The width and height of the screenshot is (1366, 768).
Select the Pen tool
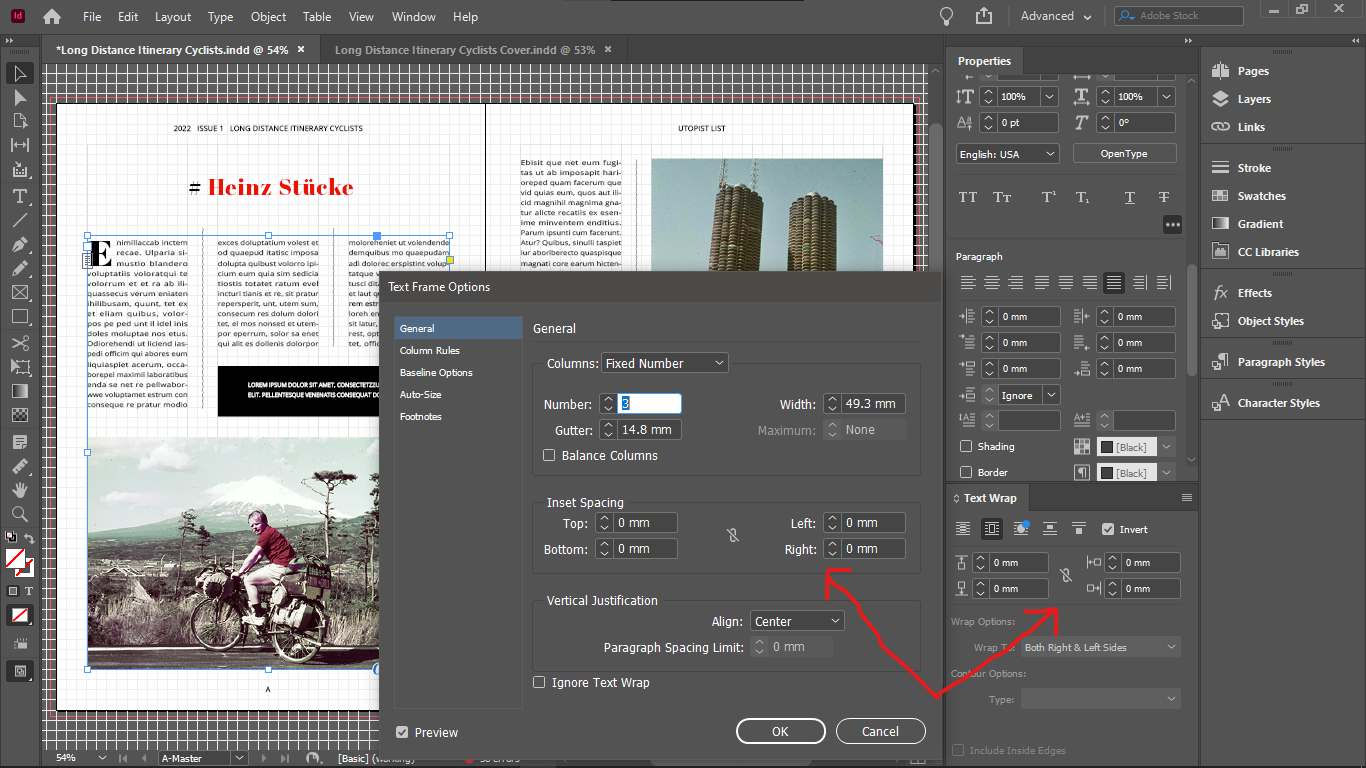coord(19,244)
